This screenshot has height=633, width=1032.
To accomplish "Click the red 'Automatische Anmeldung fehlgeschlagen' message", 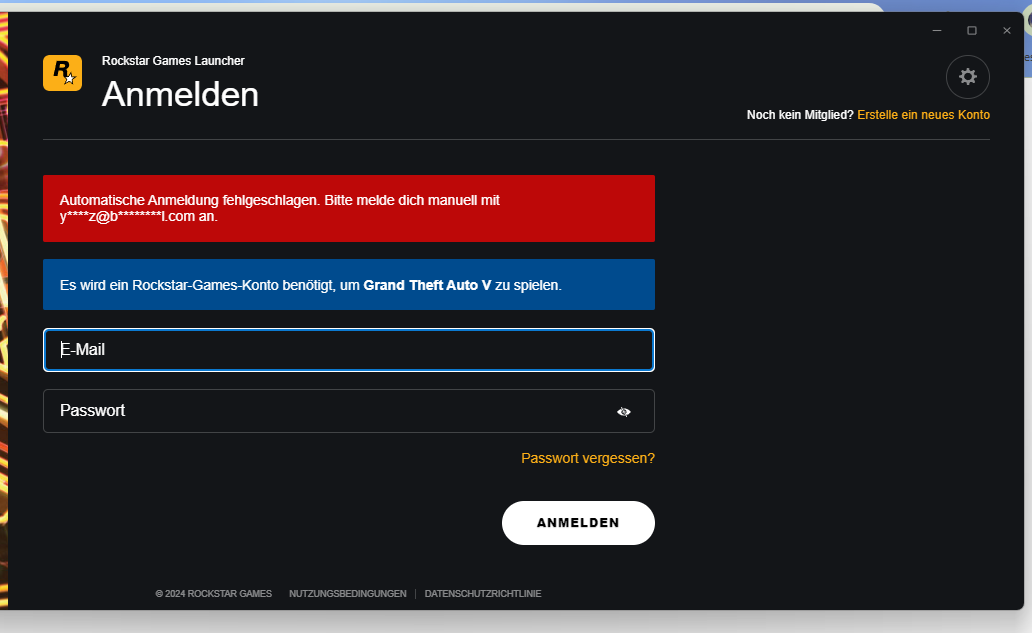I will pyautogui.click(x=349, y=209).
